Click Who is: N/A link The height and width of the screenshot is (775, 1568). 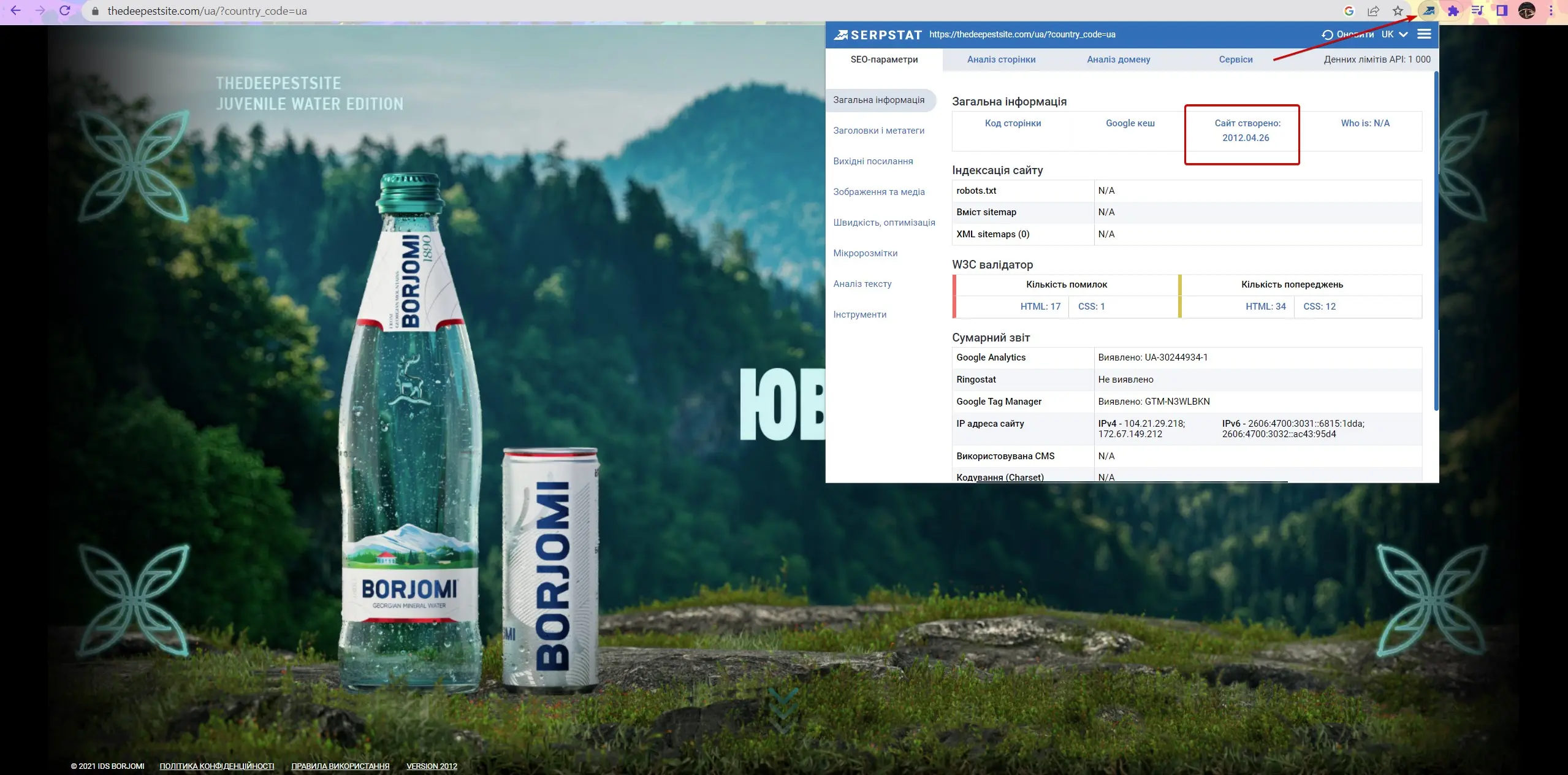point(1364,123)
